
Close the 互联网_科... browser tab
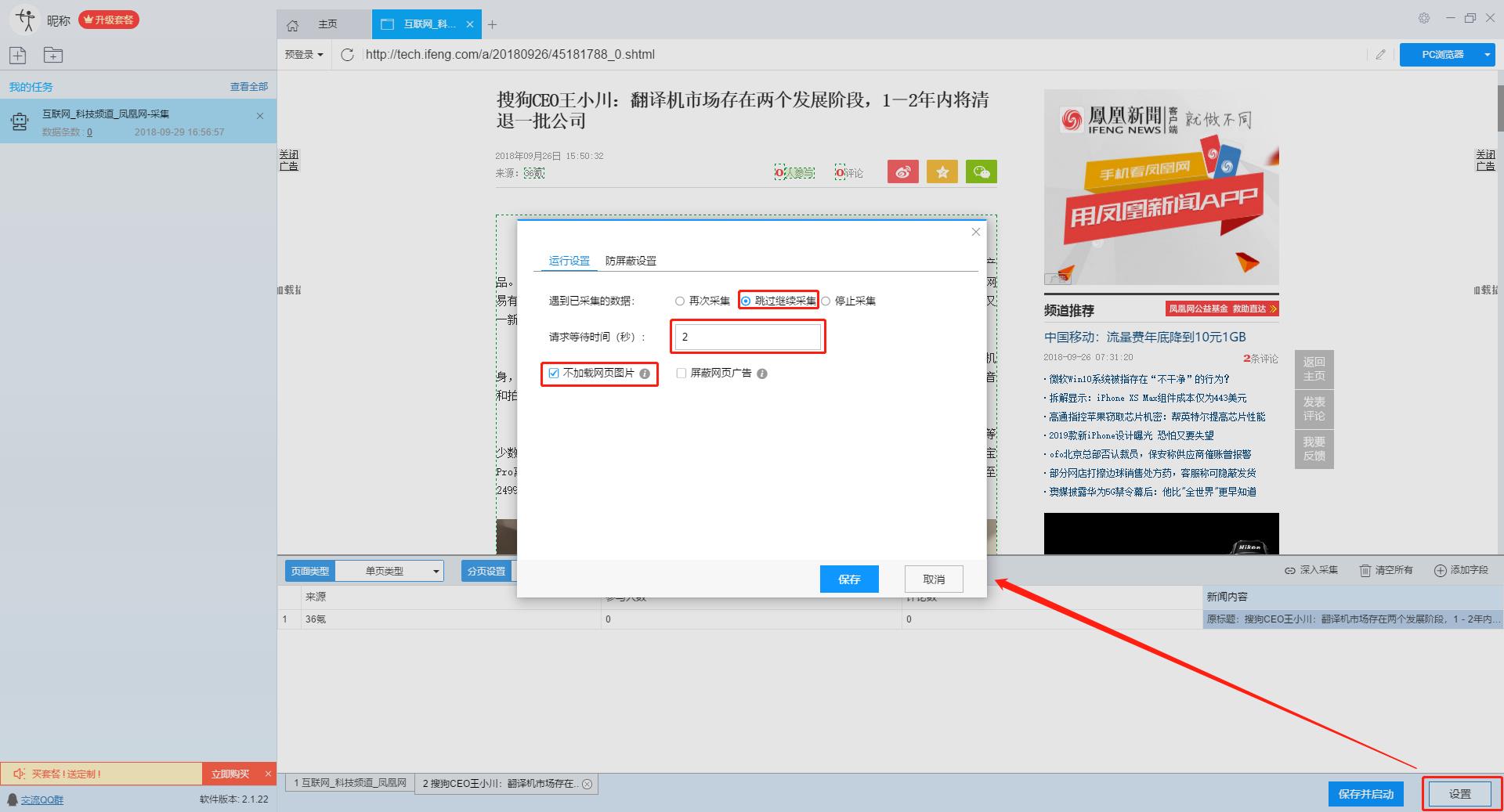point(469,24)
